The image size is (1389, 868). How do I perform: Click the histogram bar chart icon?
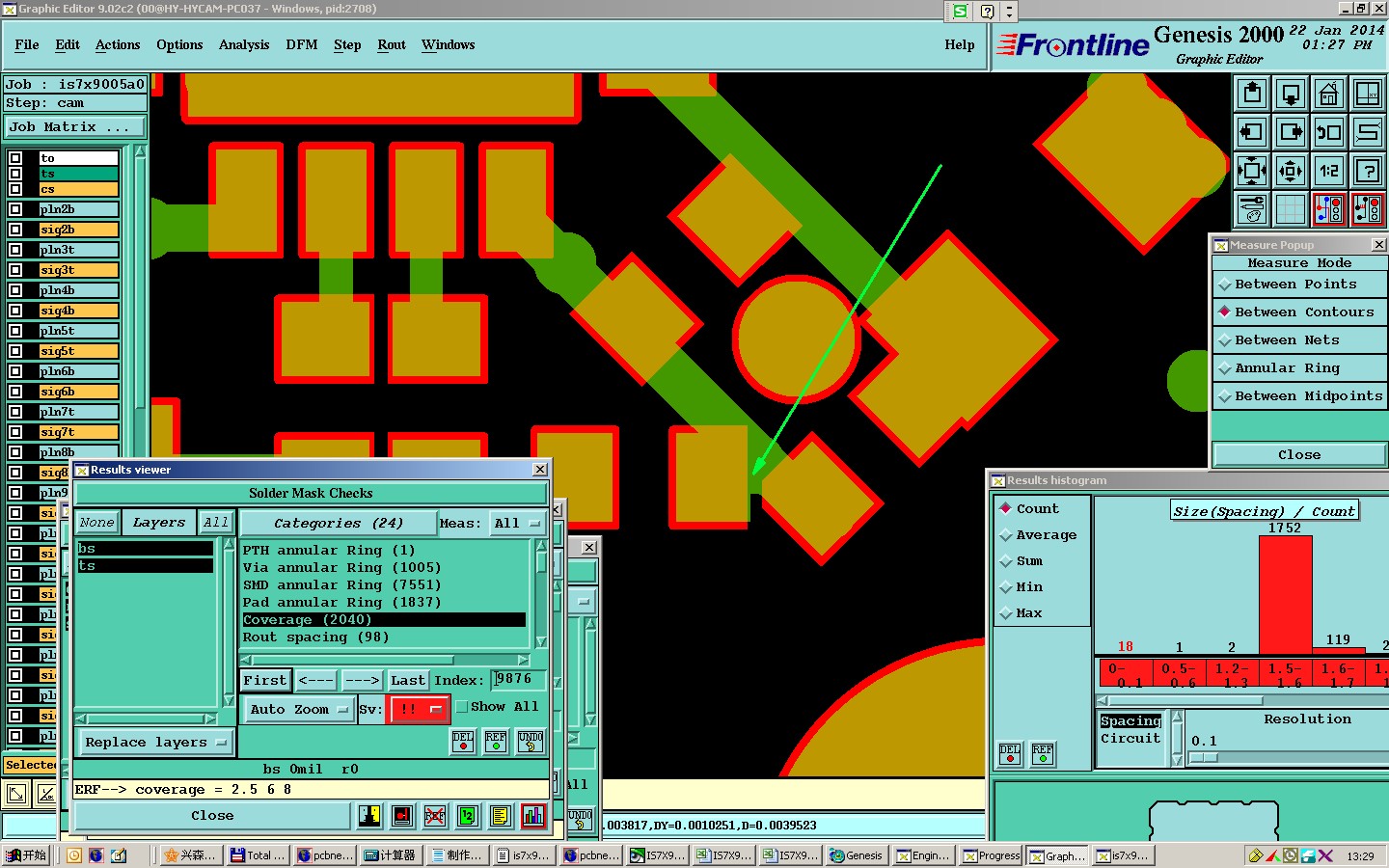(x=533, y=816)
